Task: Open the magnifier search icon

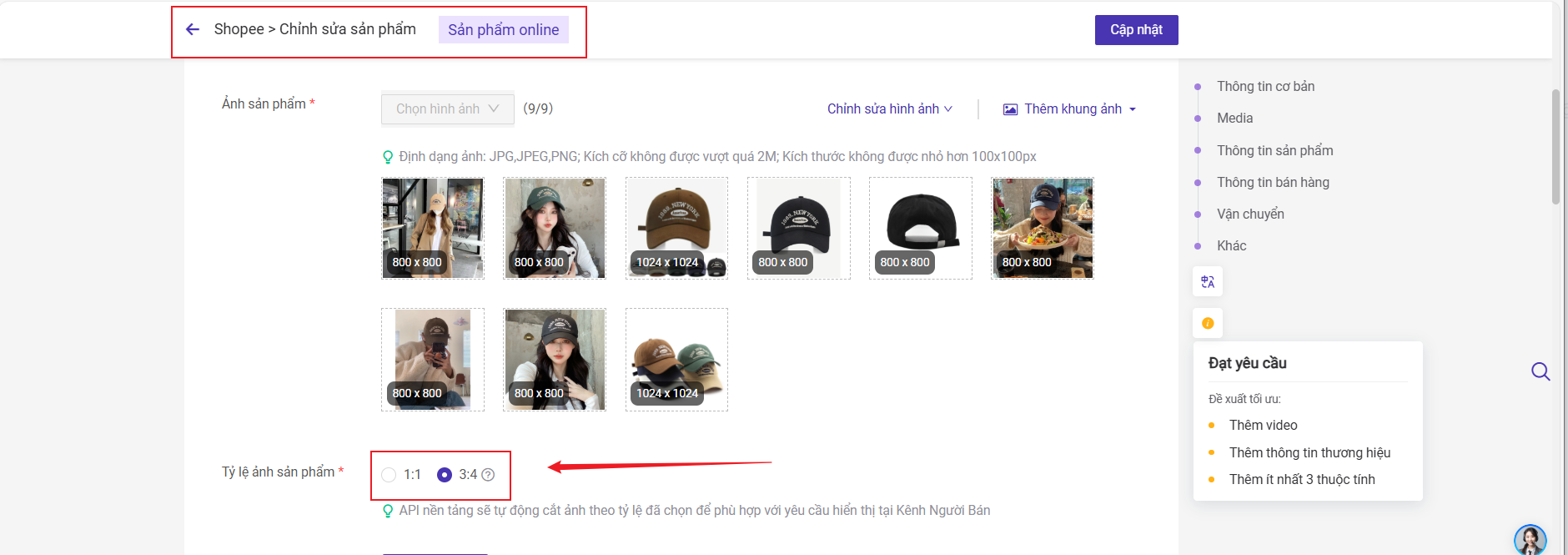Action: (x=1540, y=371)
